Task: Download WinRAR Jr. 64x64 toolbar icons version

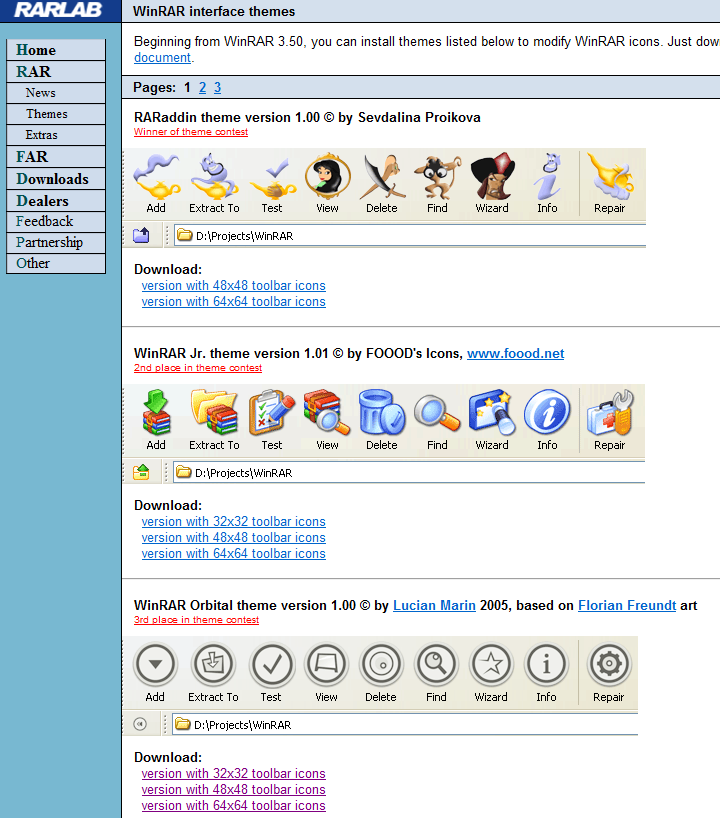Action: (234, 554)
